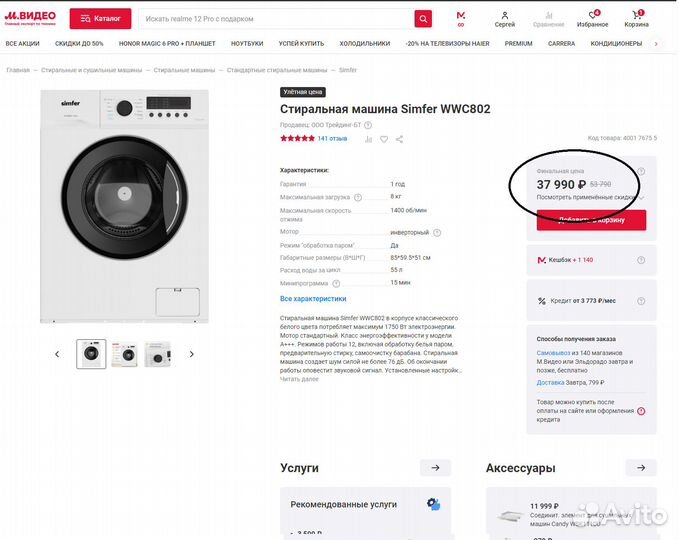The height and width of the screenshot is (540, 679).
Task: Open Избранное favorites heart in header
Action: (592, 18)
